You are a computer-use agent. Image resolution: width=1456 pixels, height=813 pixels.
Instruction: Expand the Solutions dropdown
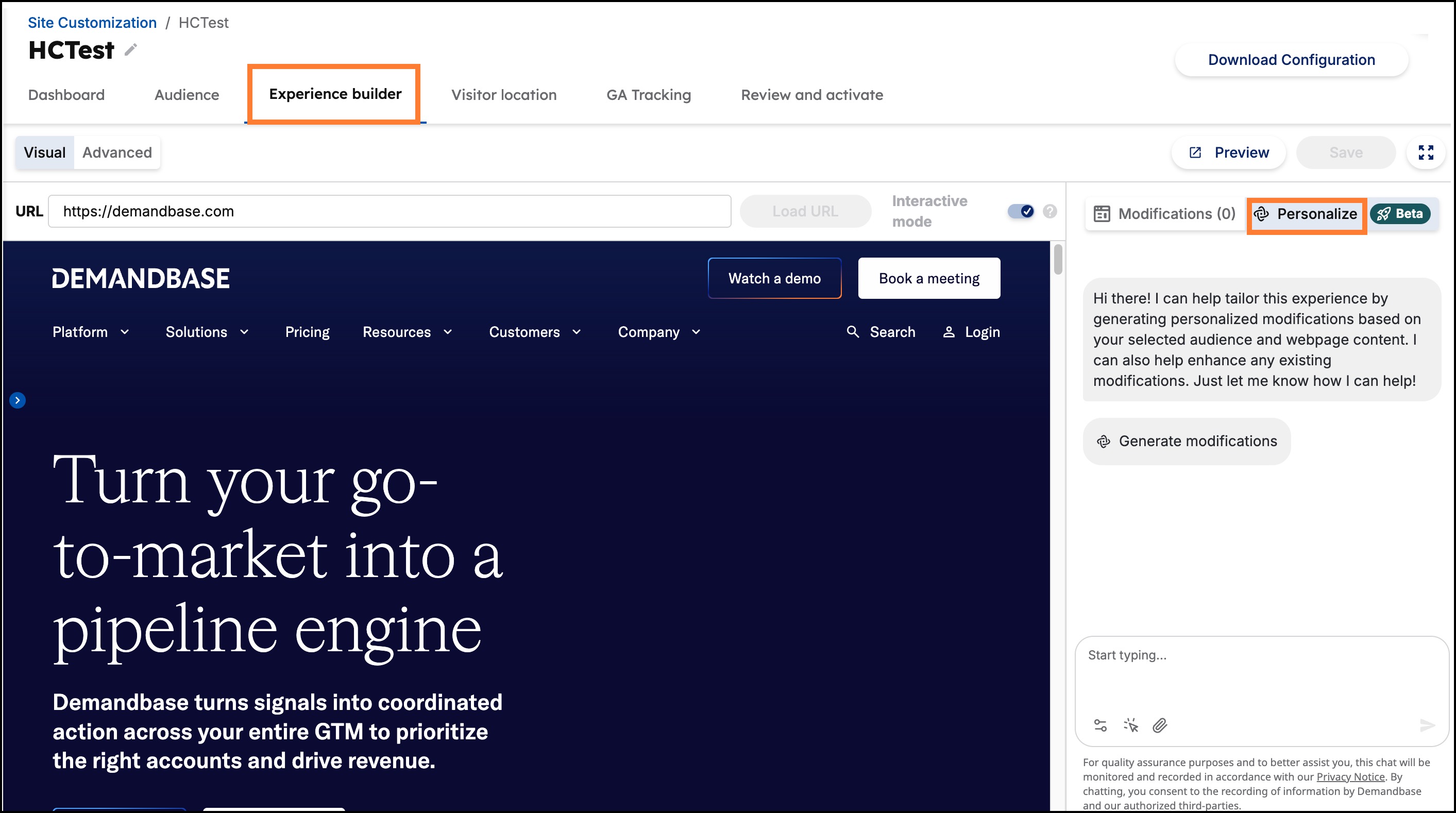point(208,332)
